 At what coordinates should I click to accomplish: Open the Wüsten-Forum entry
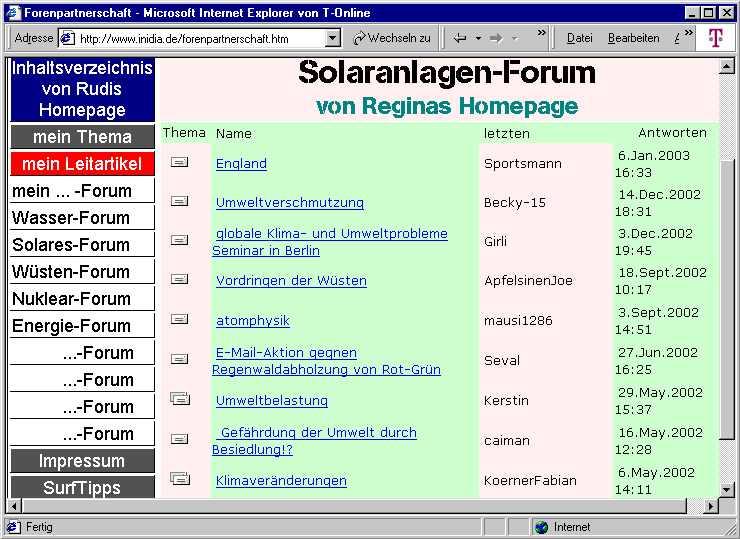tap(82, 271)
